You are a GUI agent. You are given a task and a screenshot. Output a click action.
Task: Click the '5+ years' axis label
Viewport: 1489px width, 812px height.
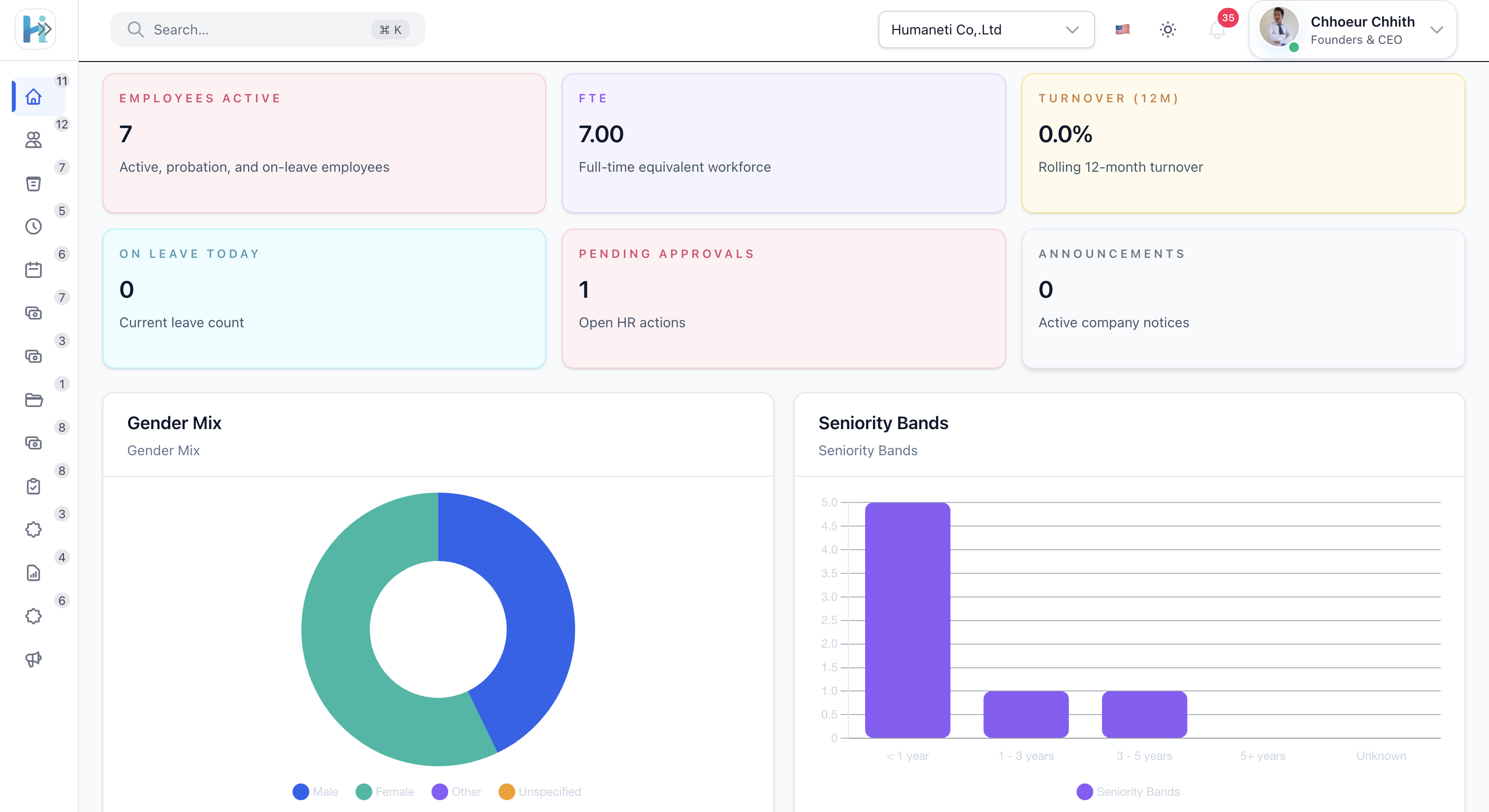tap(1262, 755)
